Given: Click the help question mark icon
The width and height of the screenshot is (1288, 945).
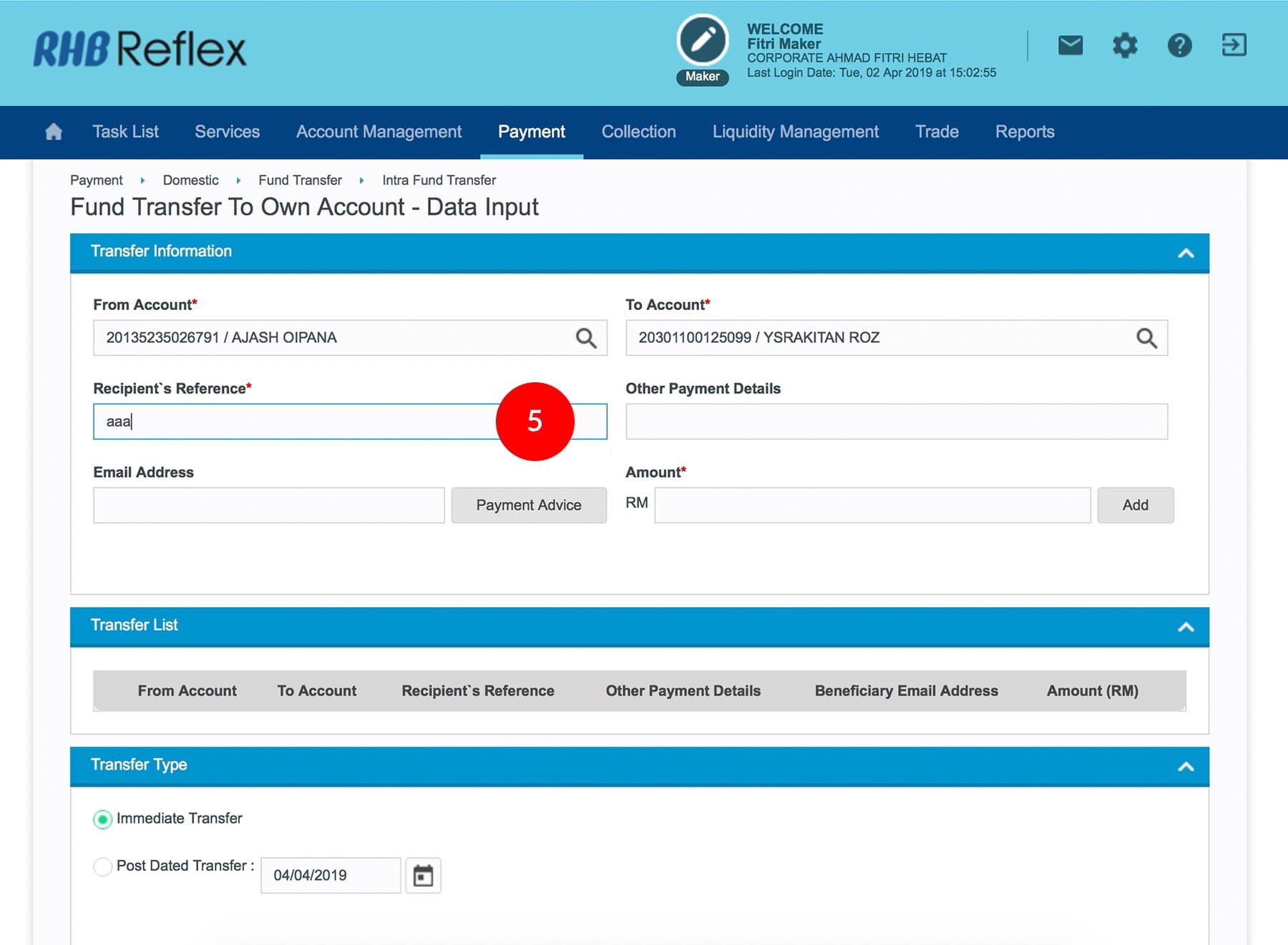Looking at the screenshot, I should tap(1179, 46).
